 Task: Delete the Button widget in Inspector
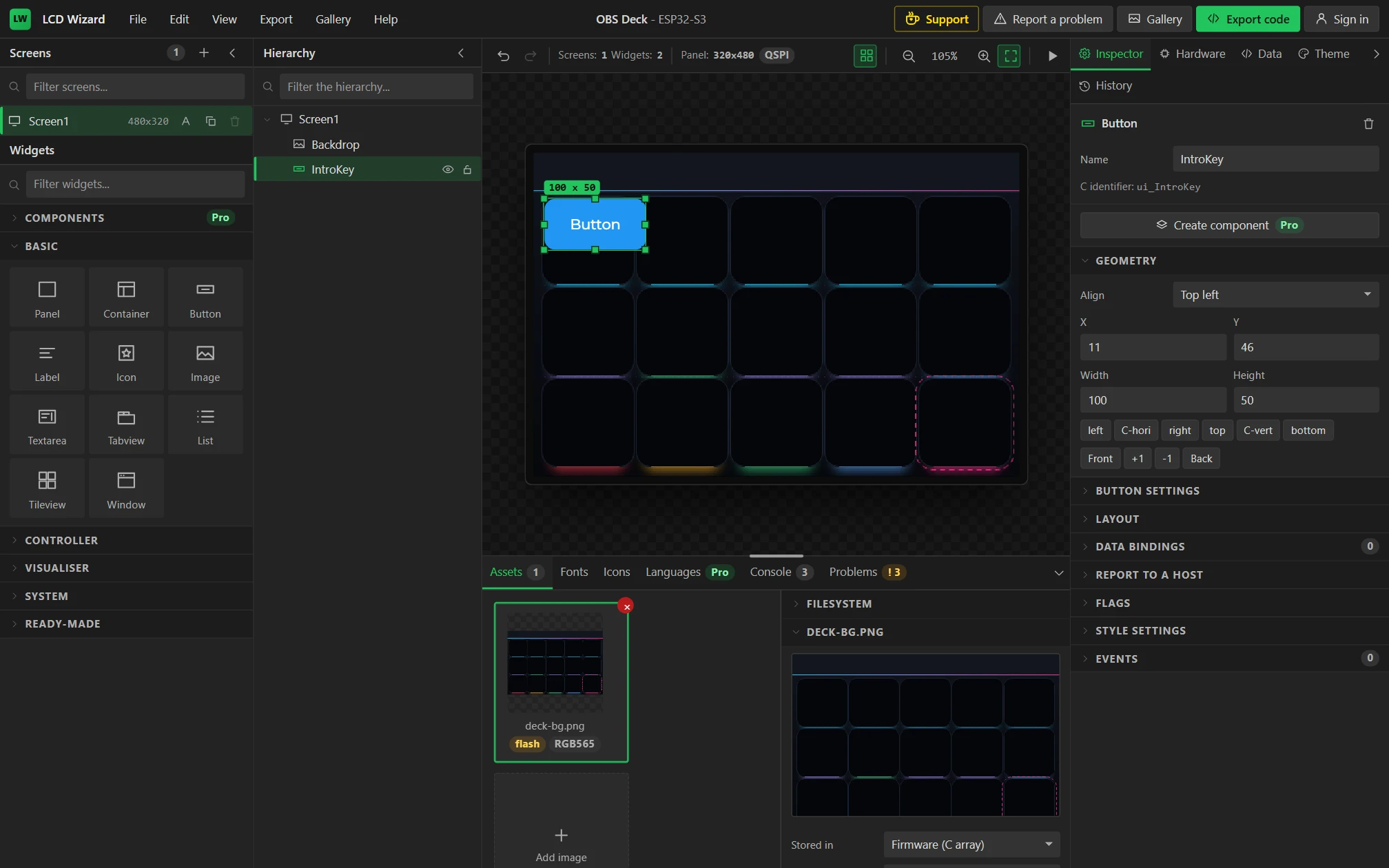[1368, 124]
